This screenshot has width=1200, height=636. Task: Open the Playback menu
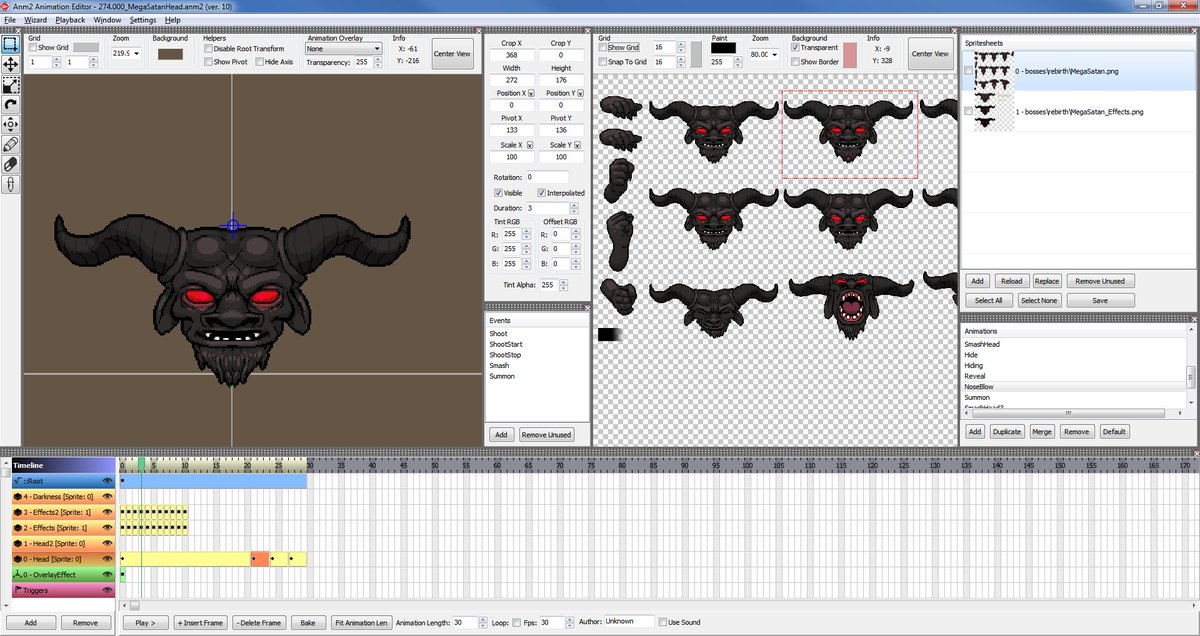click(70, 19)
